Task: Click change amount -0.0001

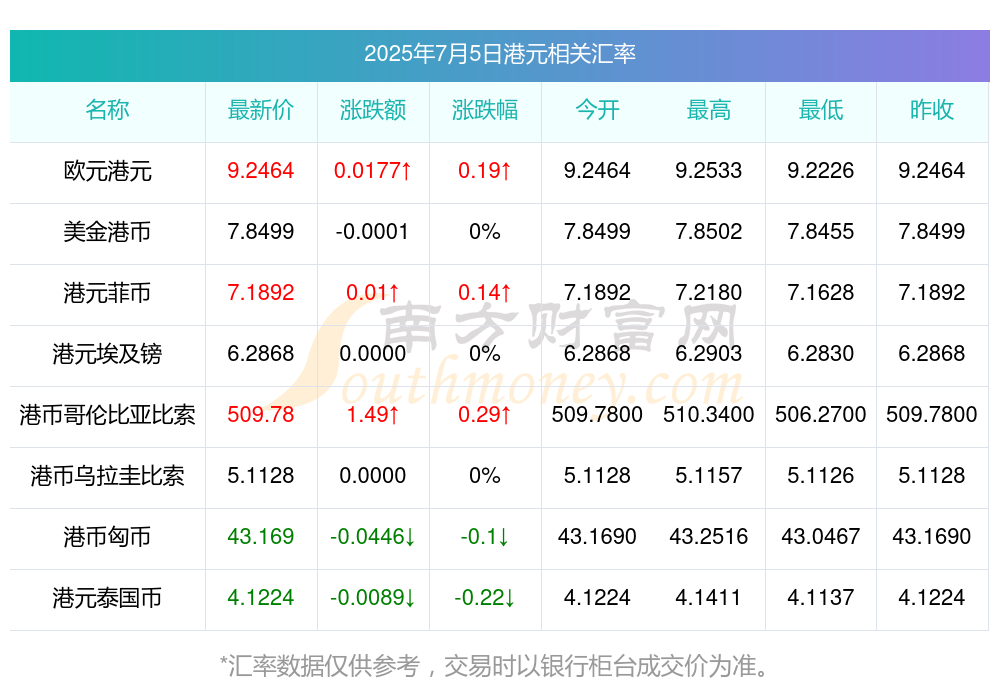Action: coord(372,231)
